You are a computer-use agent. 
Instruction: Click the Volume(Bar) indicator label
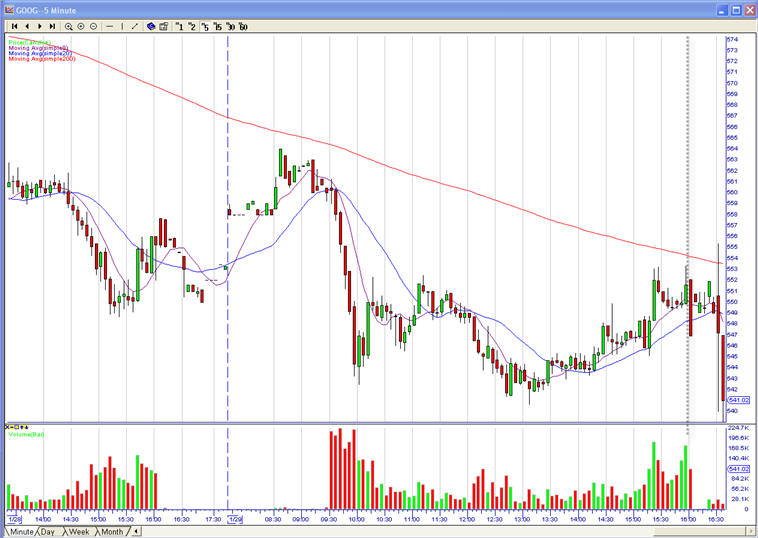tap(27, 434)
